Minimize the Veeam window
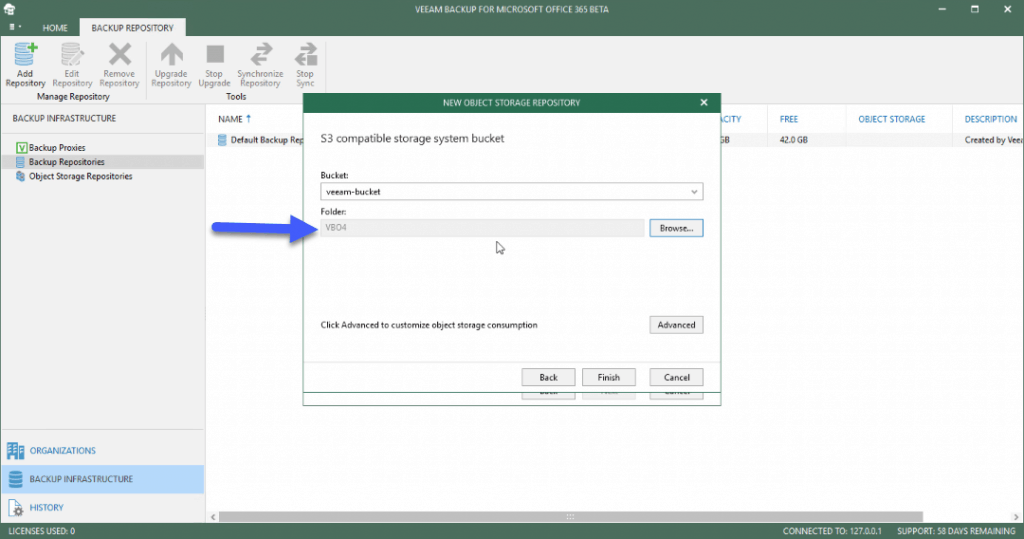This screenshot has height=539, width=1024. [942, 9]
